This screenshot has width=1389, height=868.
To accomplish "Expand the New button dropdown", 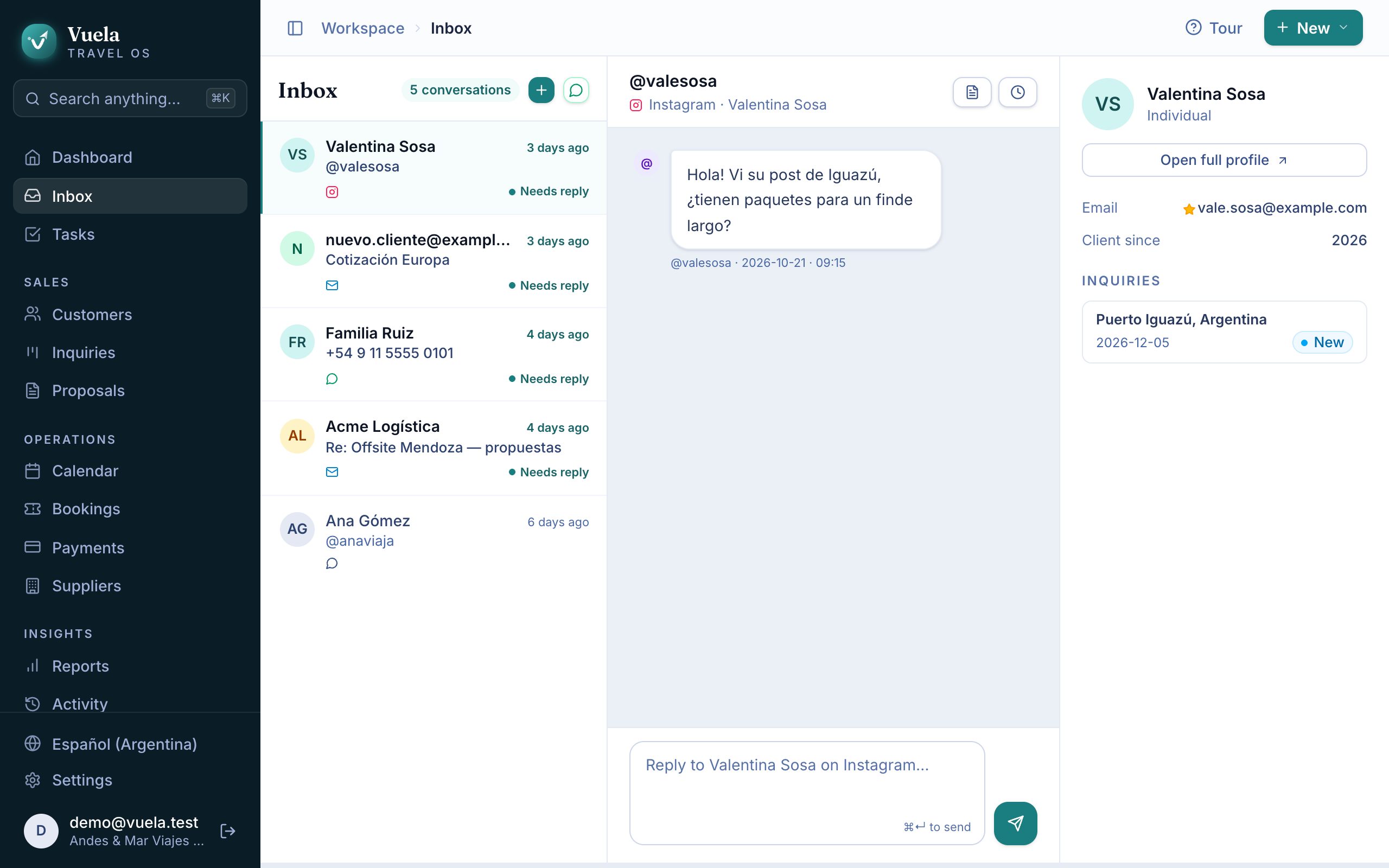I will coord(1312,28).
